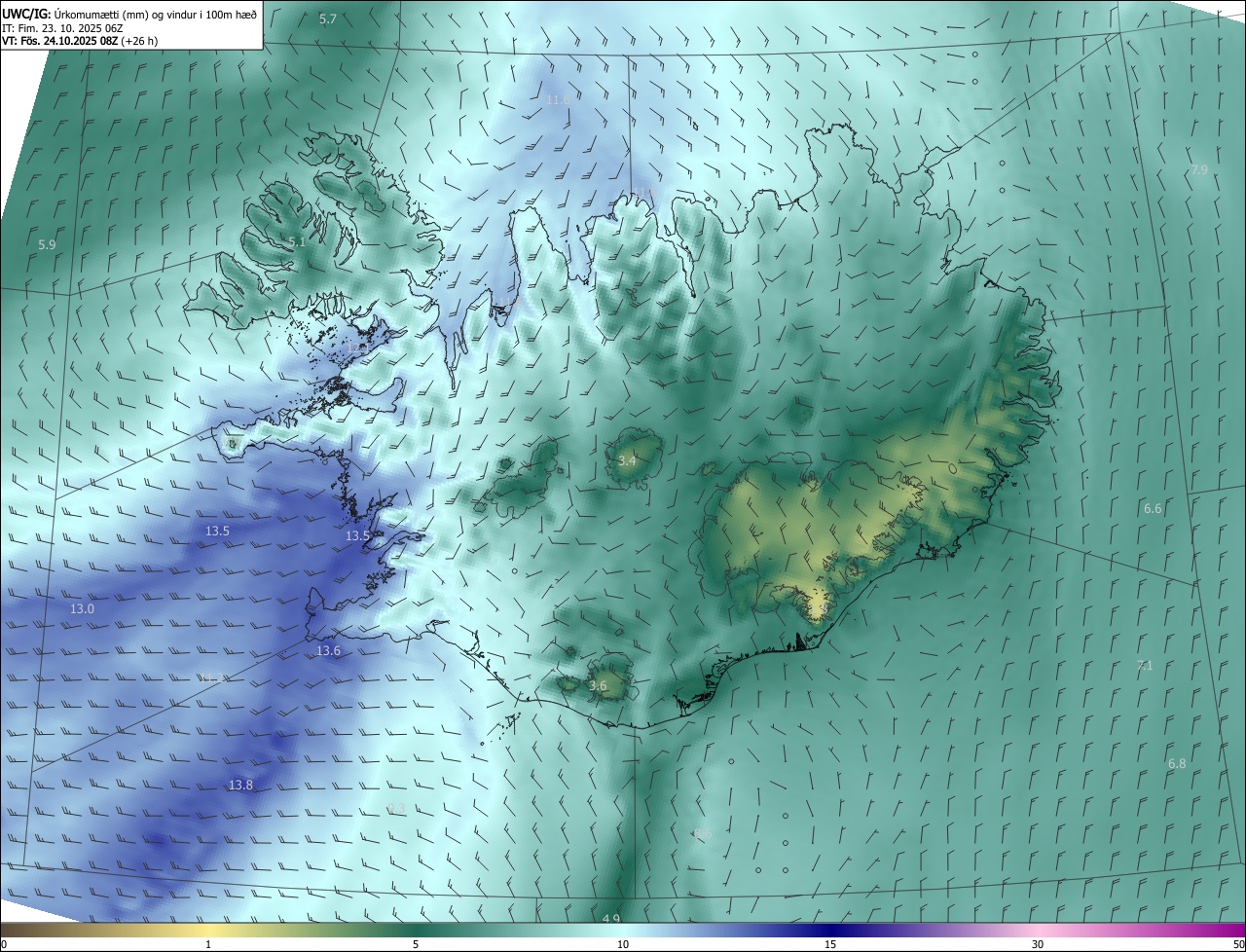This screenshot has width=1246, height=952.
Task: Pick the yellow color band above tick 1
Action: tap(208, 931)
